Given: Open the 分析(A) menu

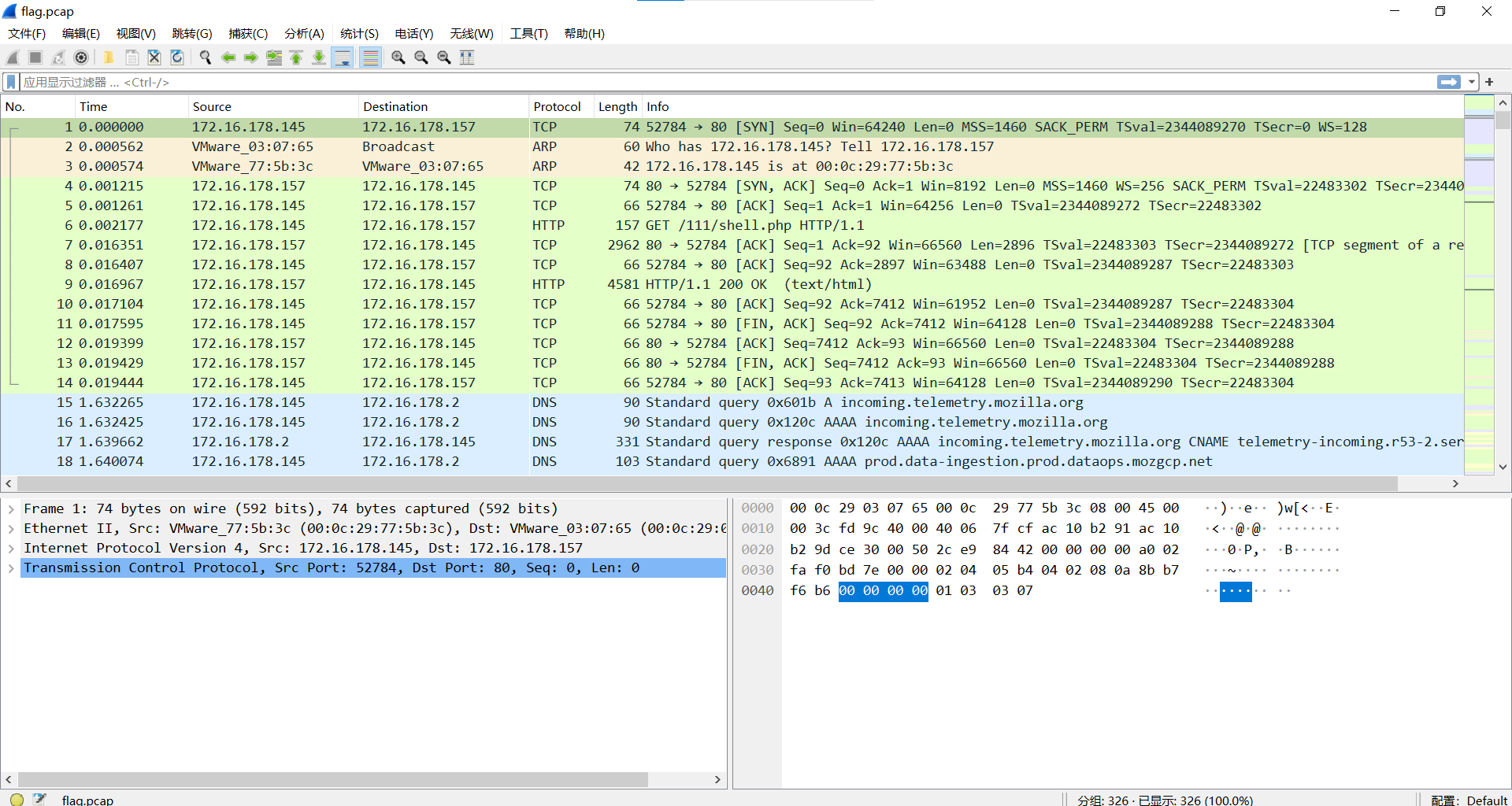Looking at the screenshot, I should (304, 34).
